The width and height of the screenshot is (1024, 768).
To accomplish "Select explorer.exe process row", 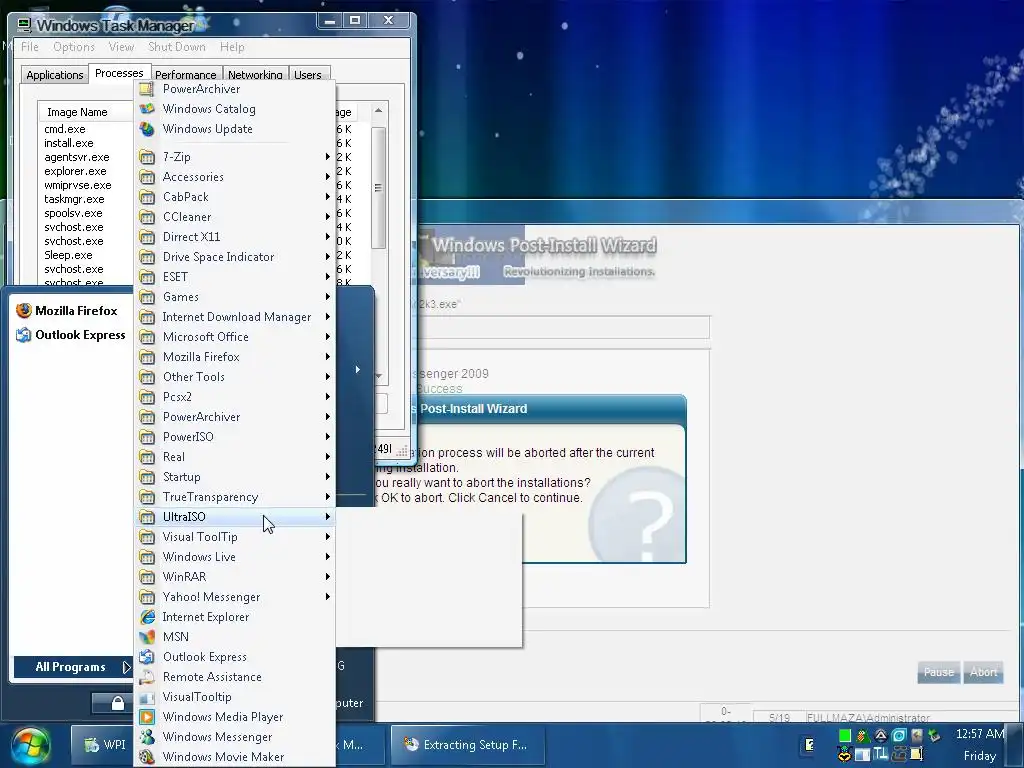I will pos(76,171).
